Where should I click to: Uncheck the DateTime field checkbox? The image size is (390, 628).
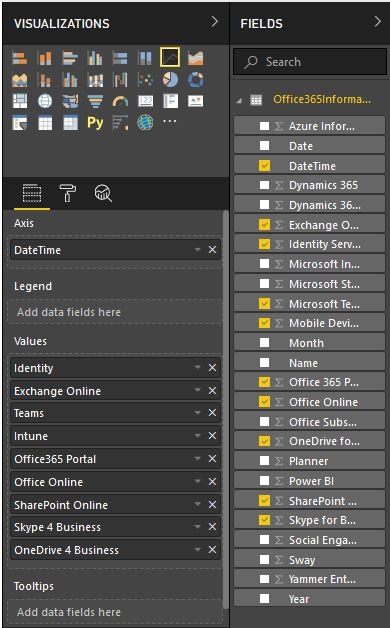(264, 165)
